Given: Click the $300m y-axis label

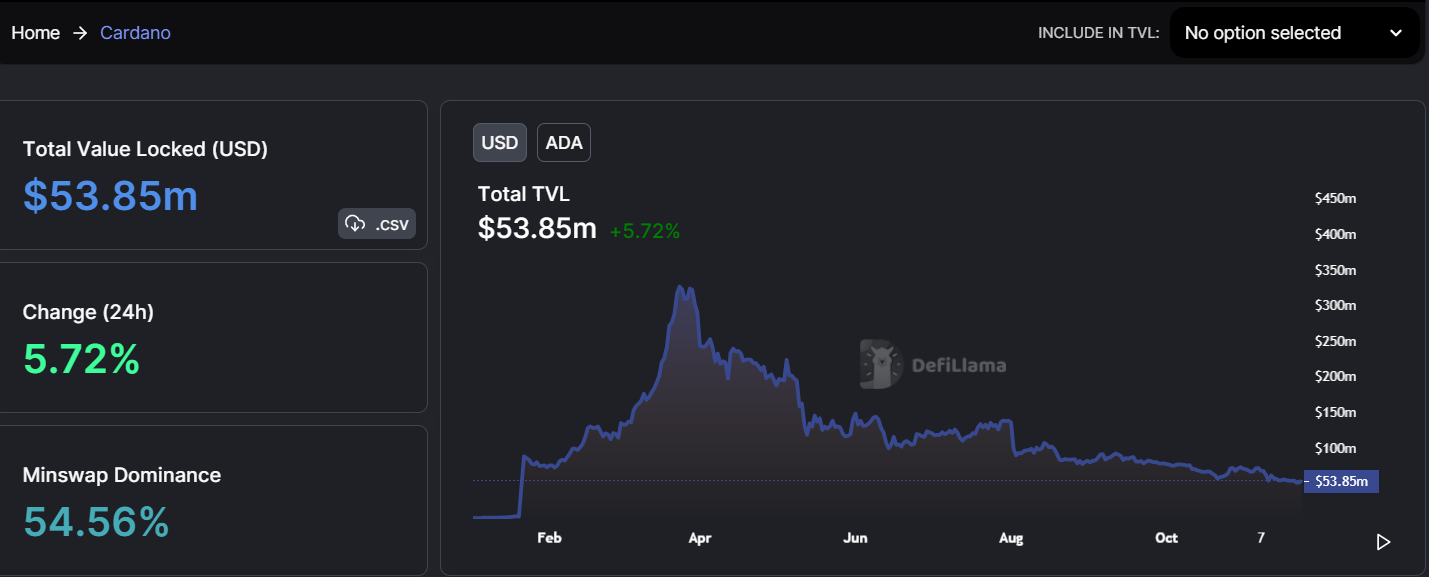Looking at the screenshot, I should coord(1335,305).
